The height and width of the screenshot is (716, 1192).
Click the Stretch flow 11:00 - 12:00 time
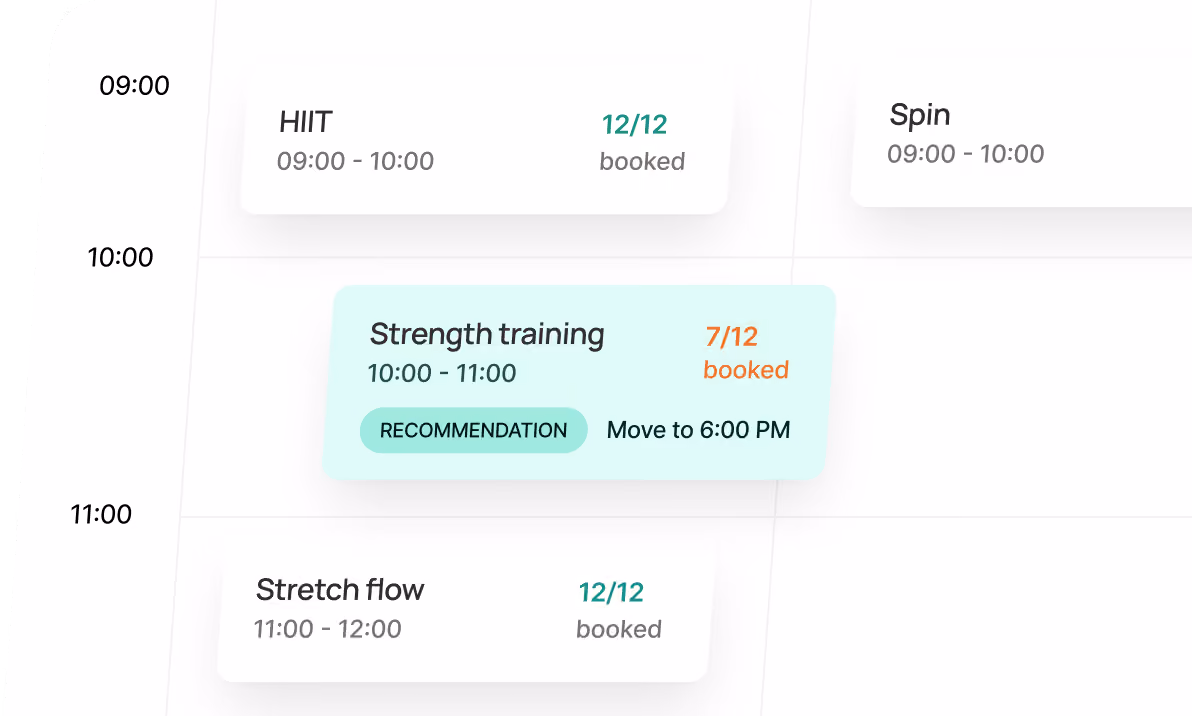coord(327,629)
